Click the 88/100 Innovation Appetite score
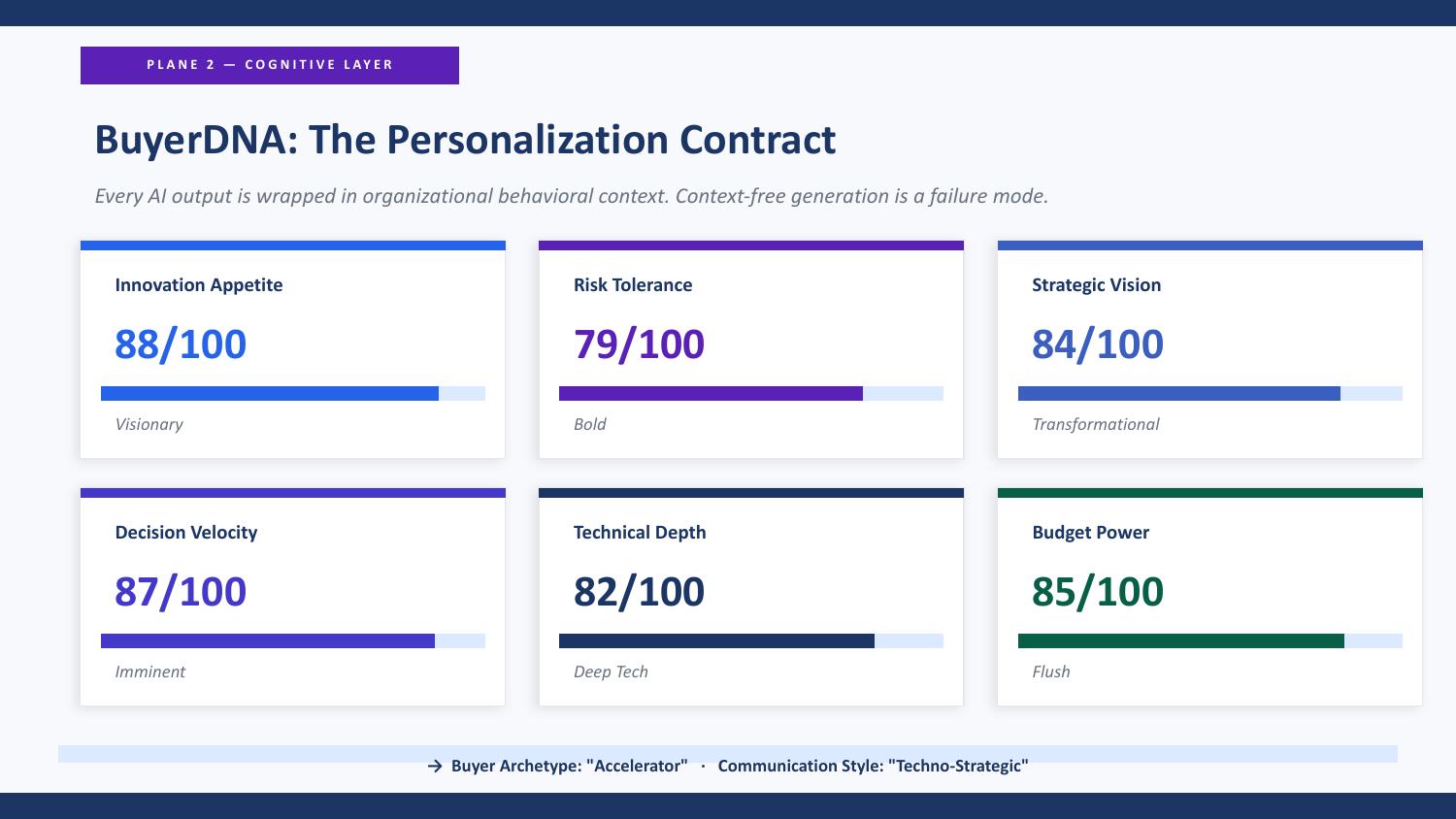 [x=181, y=344]
